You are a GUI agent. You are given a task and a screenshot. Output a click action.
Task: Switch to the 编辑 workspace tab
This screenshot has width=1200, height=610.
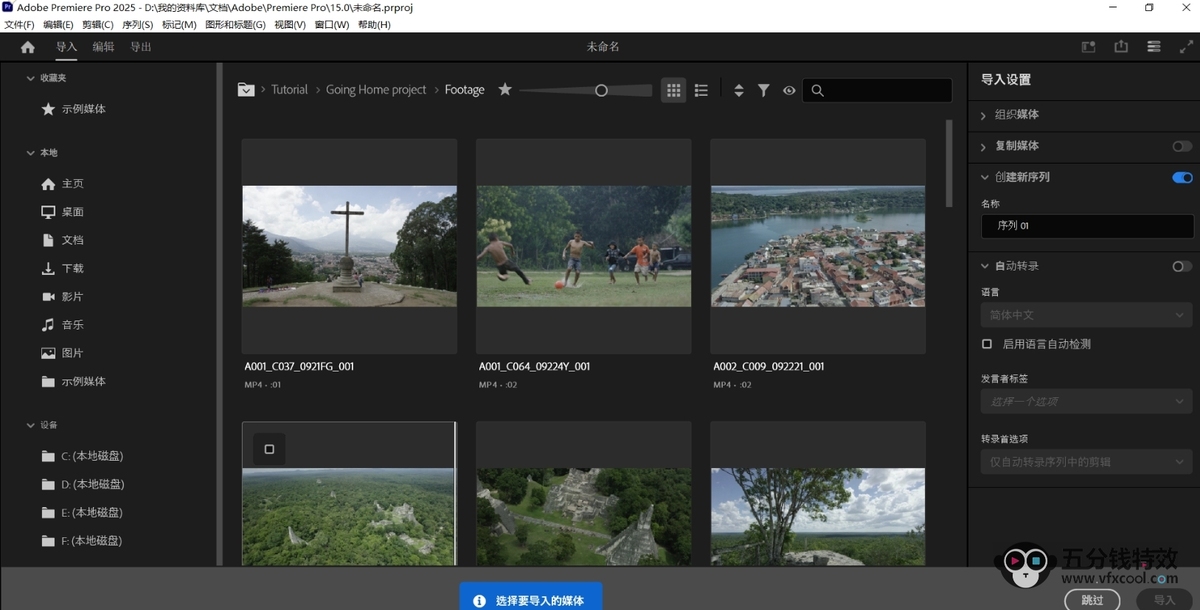(103, 47)
